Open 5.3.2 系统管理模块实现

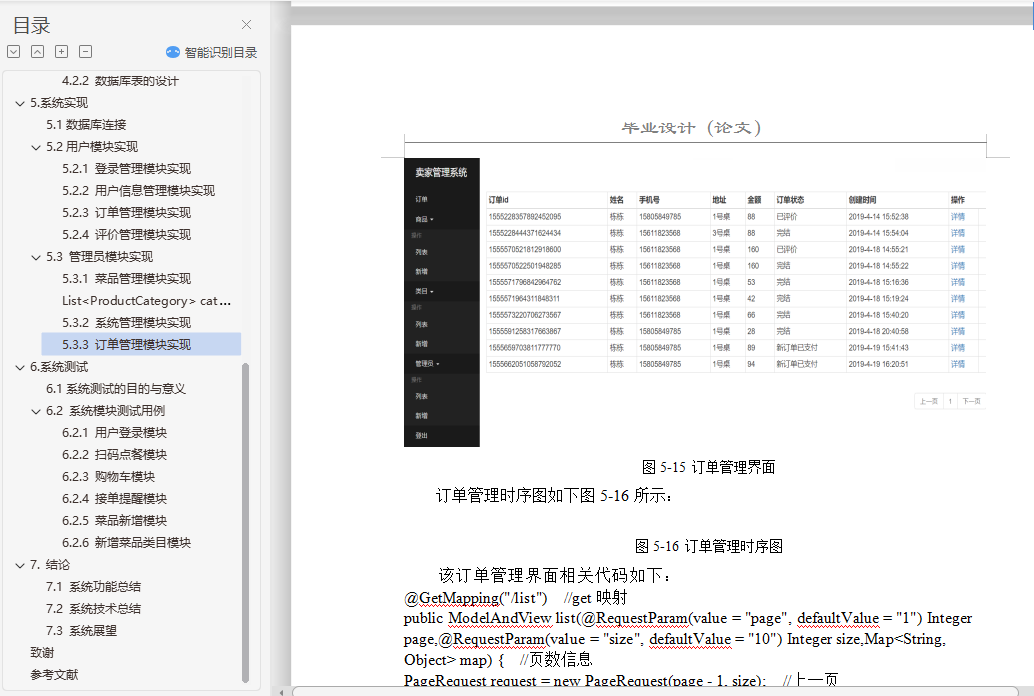(127, 323)
